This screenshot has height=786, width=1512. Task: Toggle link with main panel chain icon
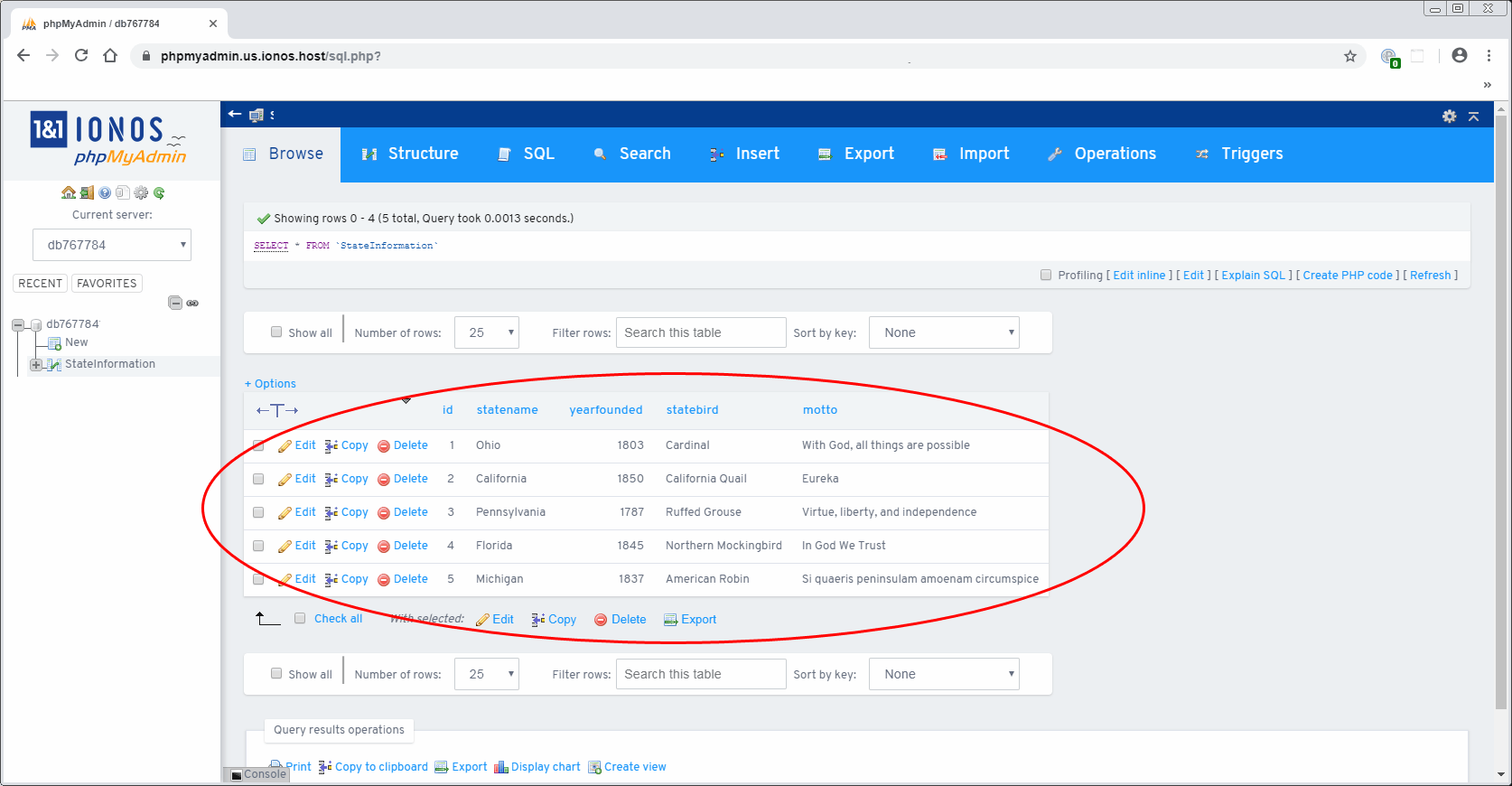pyautogui.click(x=192, y=303)
